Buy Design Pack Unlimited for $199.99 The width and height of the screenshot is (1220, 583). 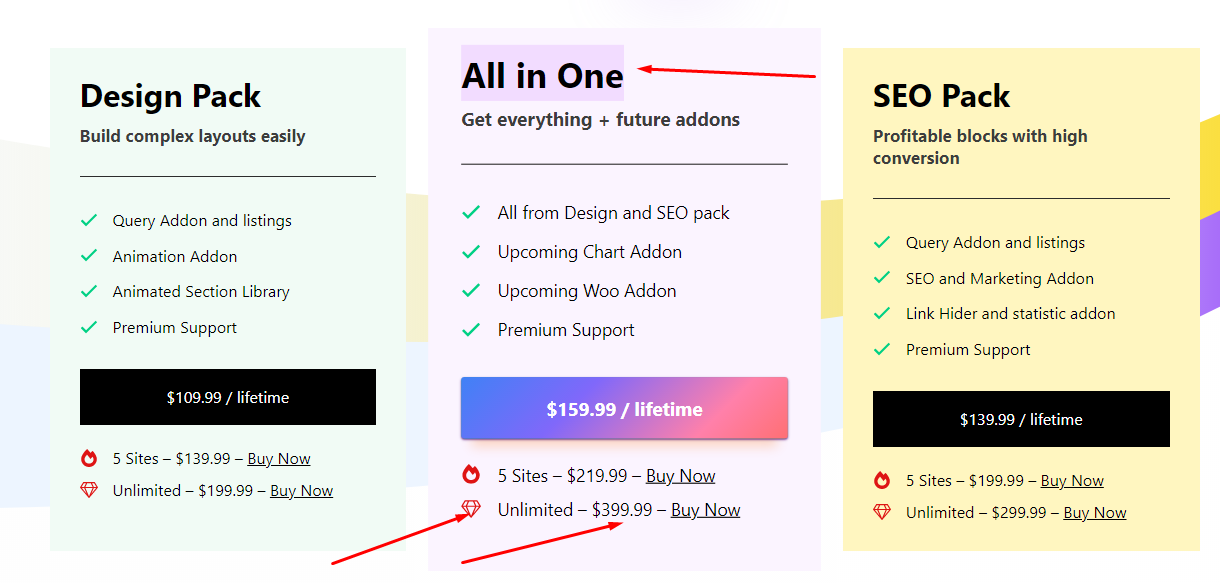pyautogui.click(x=301, y=491)
